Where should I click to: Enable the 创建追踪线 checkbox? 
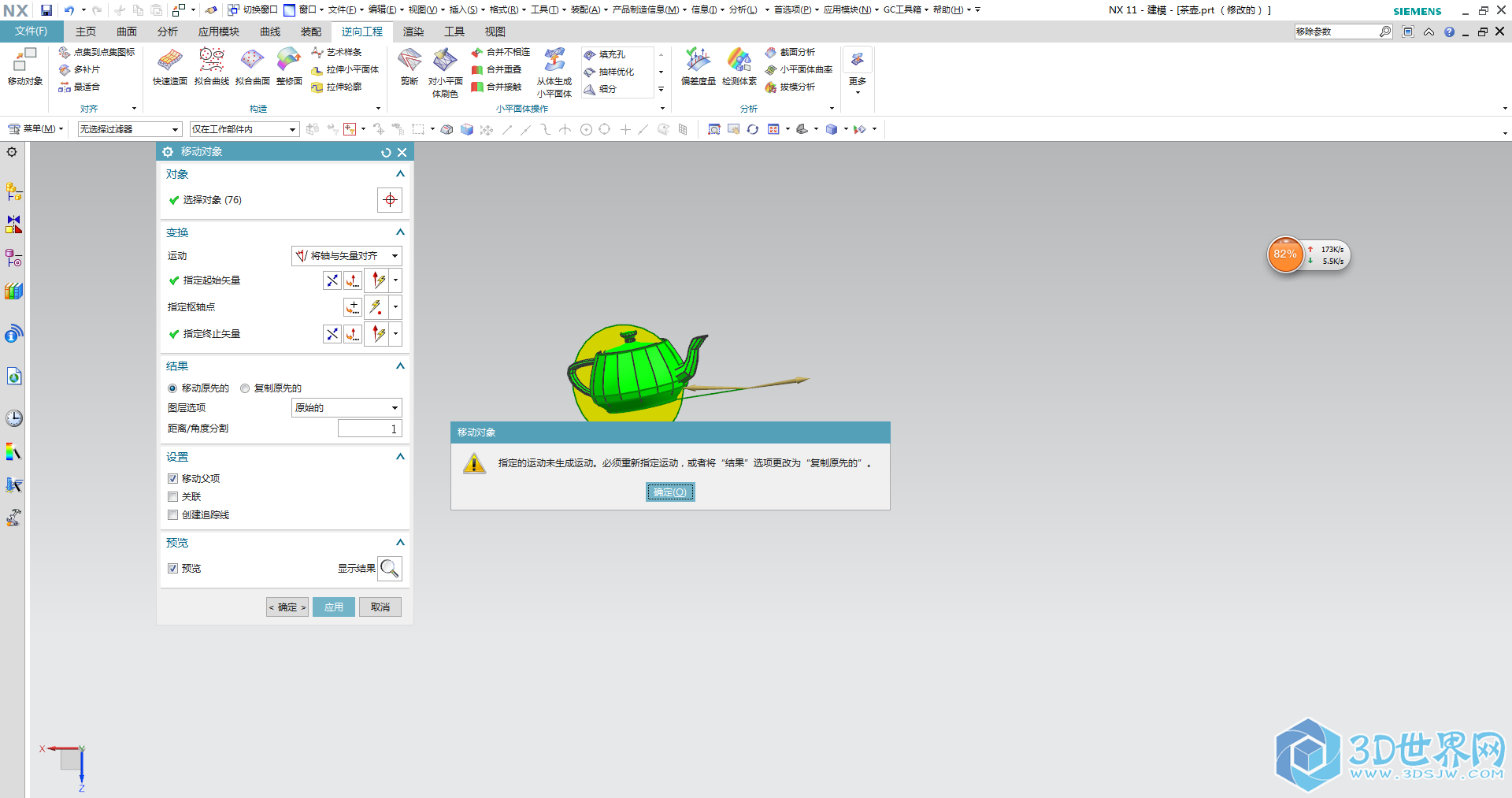point(172,515)
